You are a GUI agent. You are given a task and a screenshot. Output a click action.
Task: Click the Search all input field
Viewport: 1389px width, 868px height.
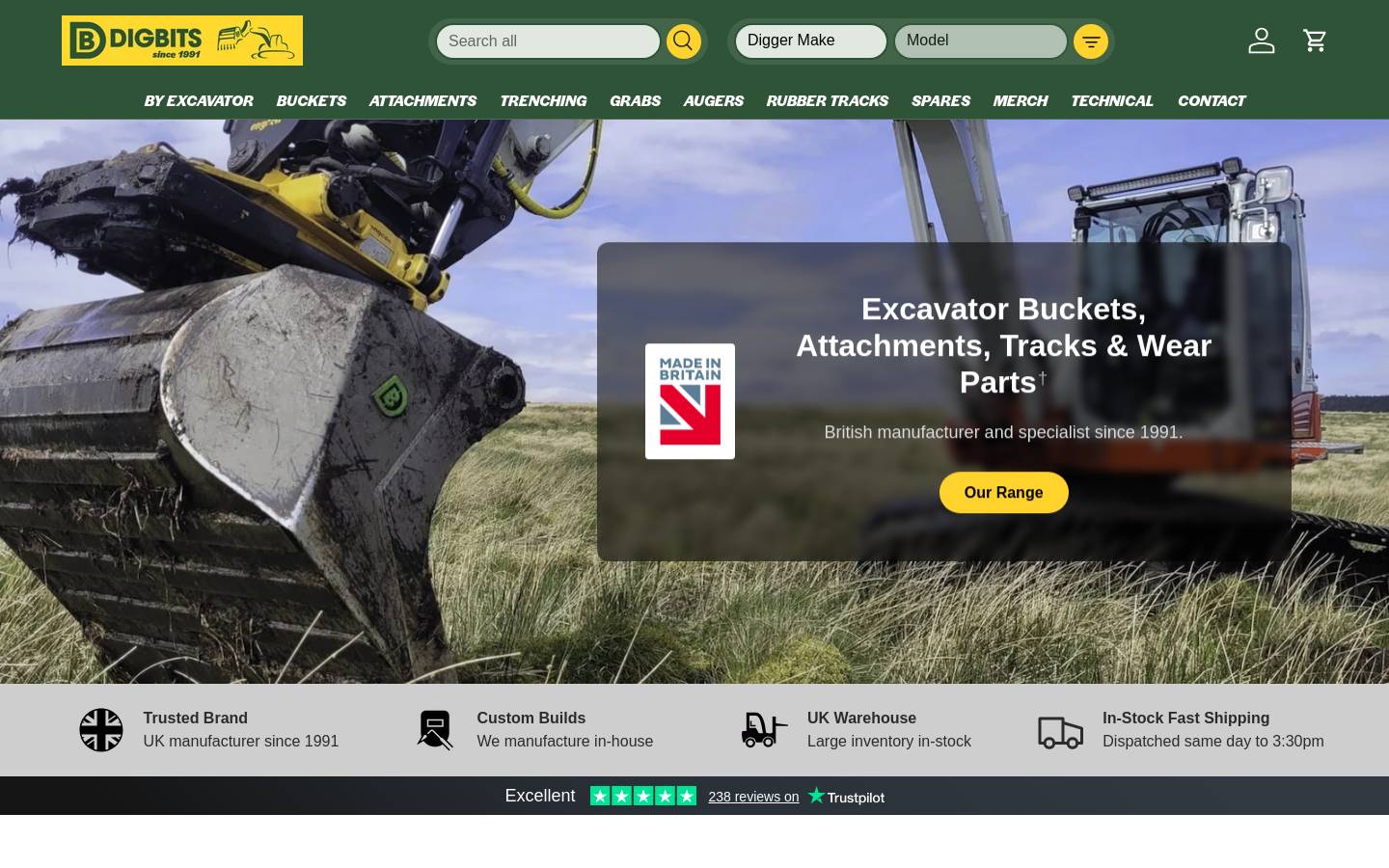pos(548,41)
